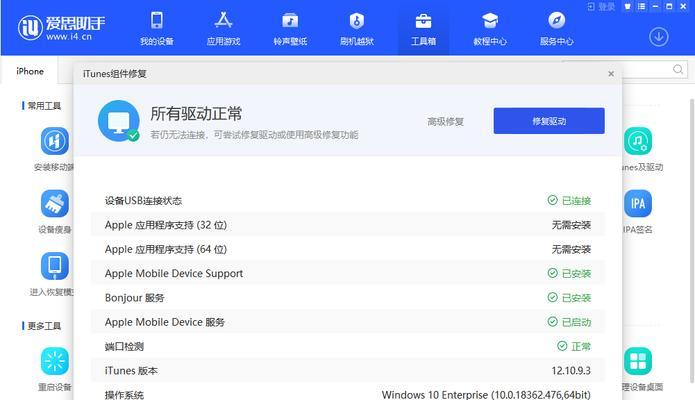
Task: Open 刷机越狱 in the top navigation
Action: tap(357, 29)
